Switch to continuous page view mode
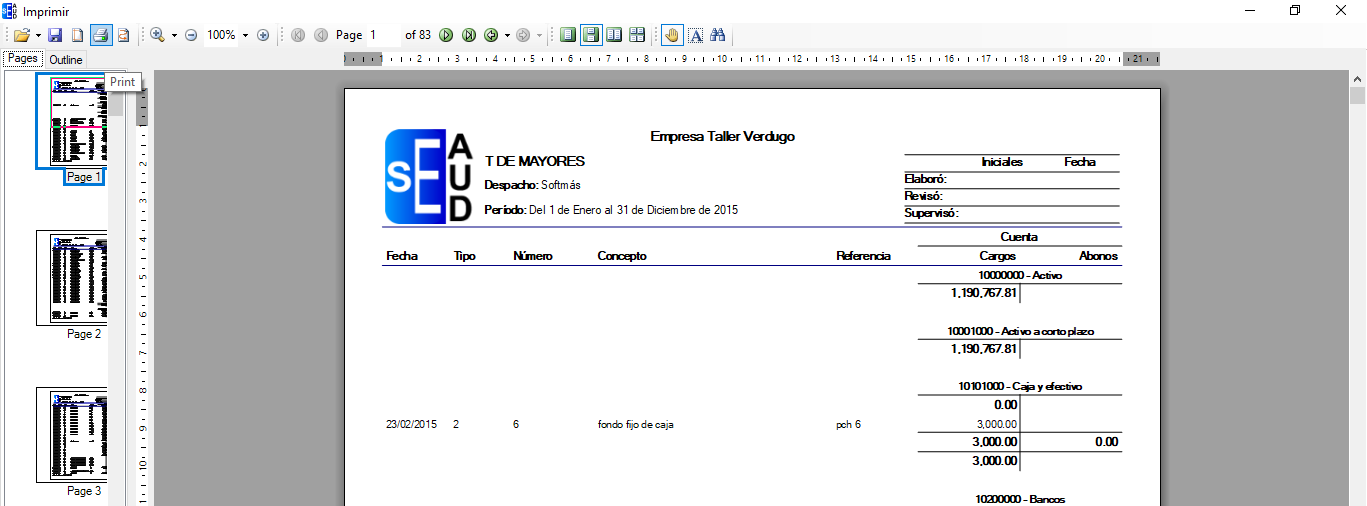The image size is (1367, 506). tap(591, 35)
